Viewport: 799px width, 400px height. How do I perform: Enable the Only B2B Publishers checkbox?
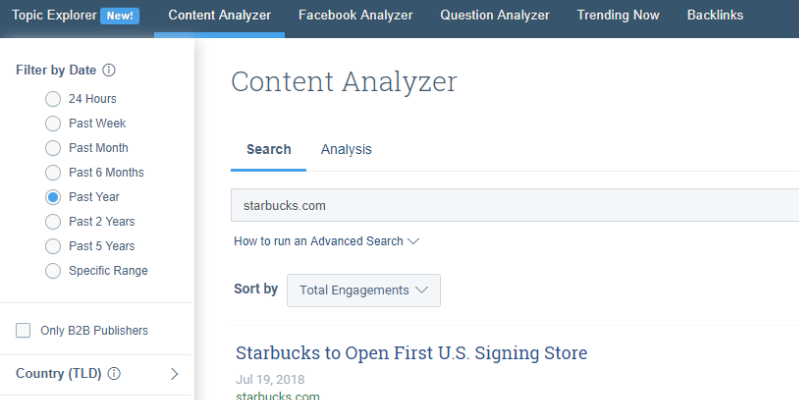[x=23, y=330]
